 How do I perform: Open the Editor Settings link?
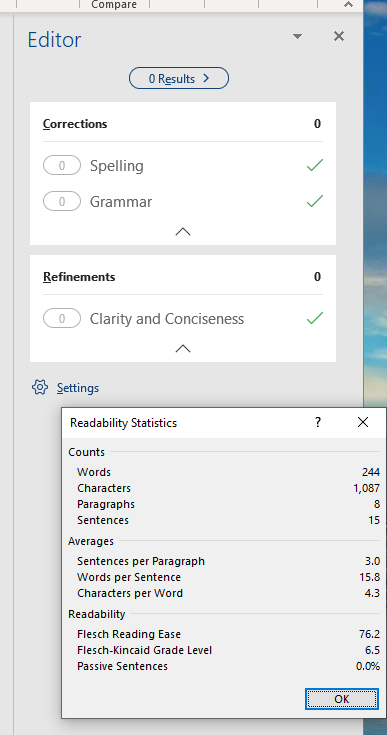tap(78, 388)
